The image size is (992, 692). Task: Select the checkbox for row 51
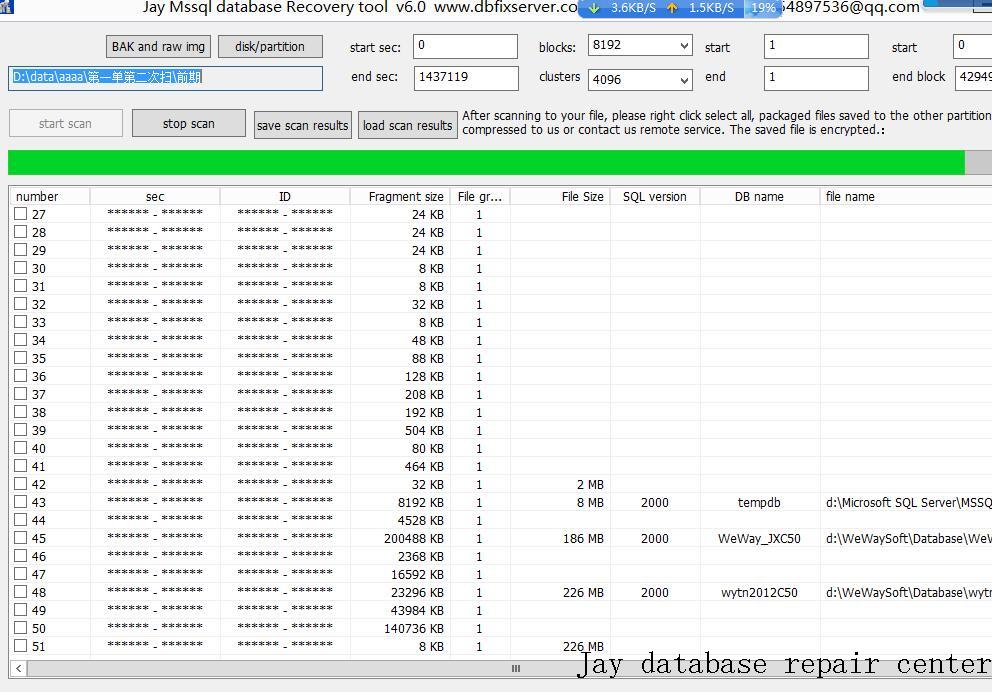coord(21,645)
